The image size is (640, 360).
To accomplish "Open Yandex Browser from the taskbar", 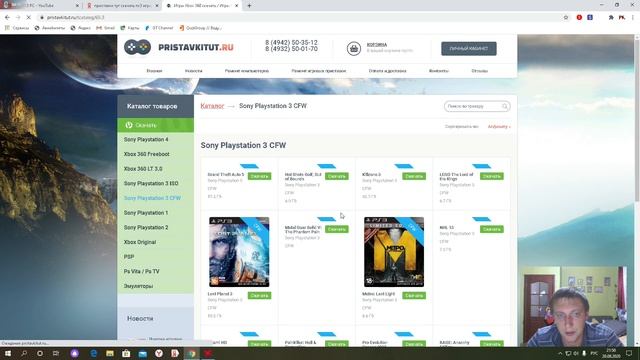I will tap(159, 353).
